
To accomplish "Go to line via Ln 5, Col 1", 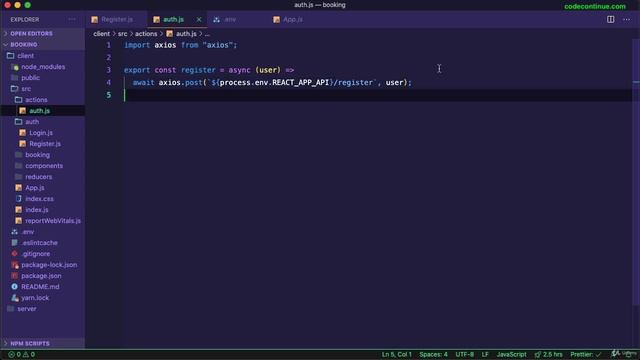I will tap(396, 354).
